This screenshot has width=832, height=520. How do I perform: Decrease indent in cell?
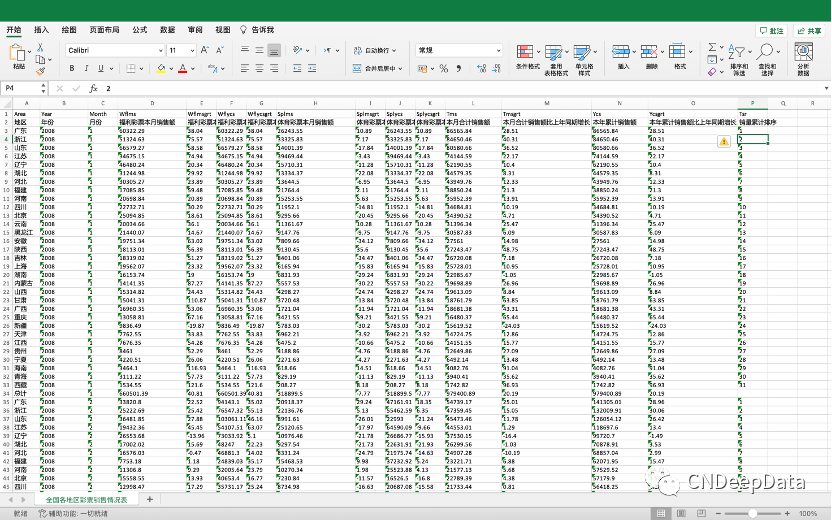297,68
